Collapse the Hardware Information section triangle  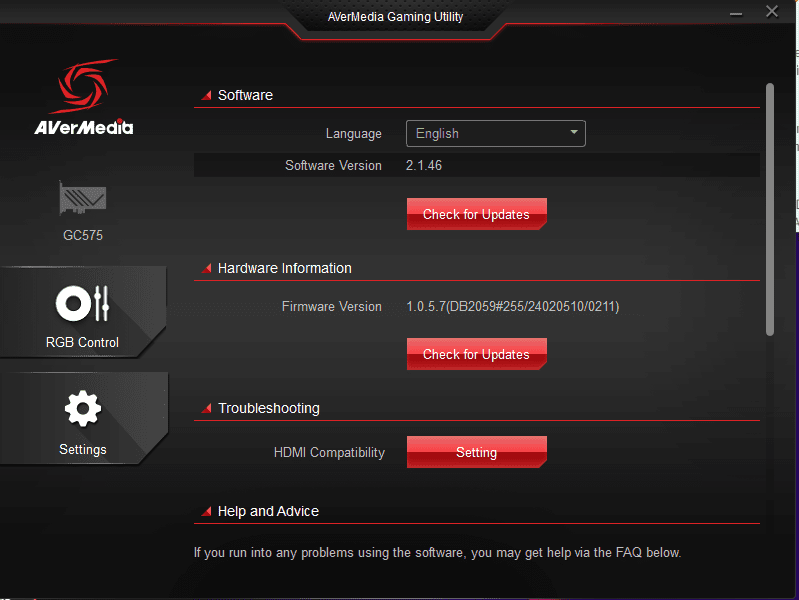point(206,268)
